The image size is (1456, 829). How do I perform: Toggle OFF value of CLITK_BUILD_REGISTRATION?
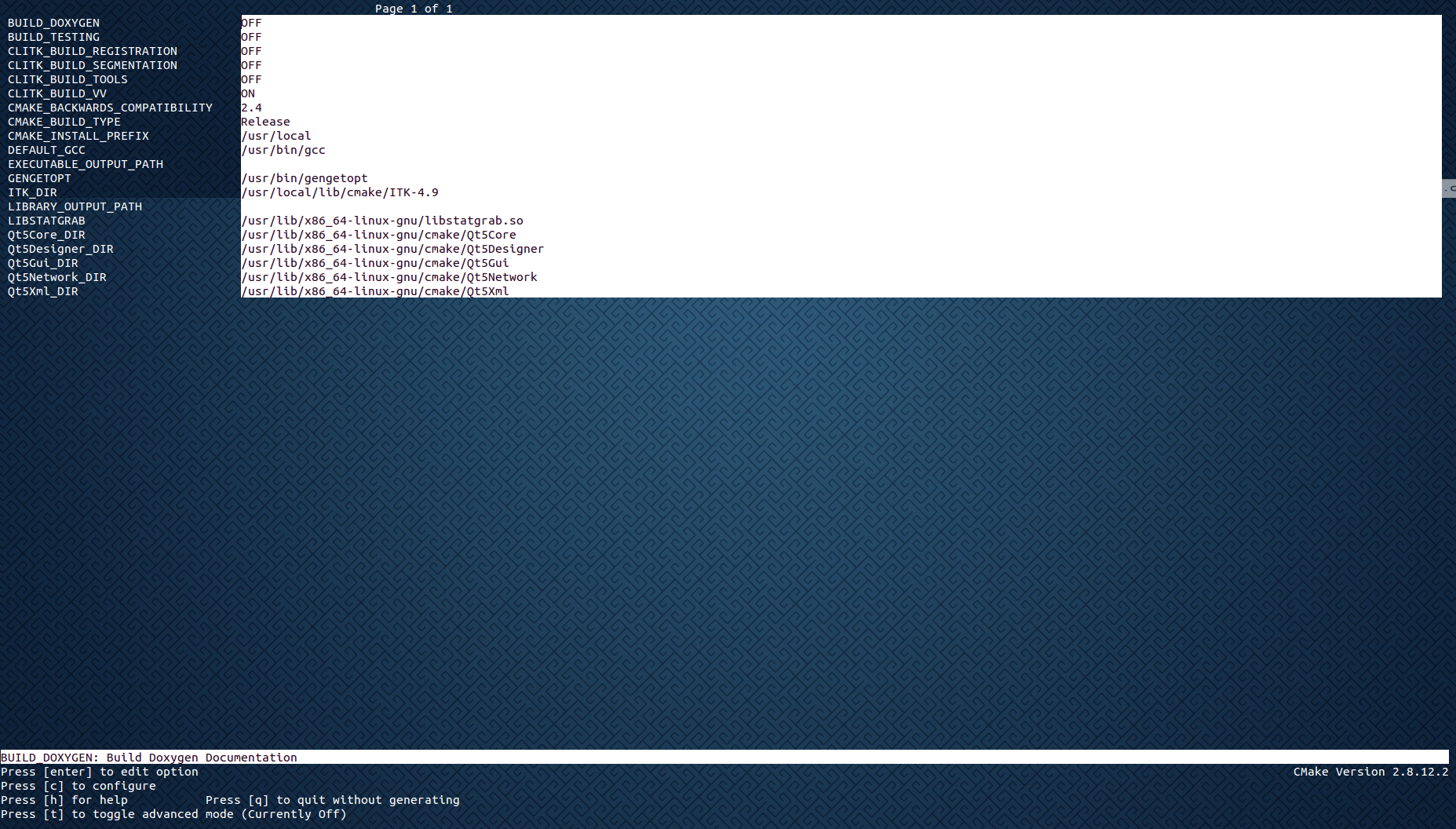point(251,51)
